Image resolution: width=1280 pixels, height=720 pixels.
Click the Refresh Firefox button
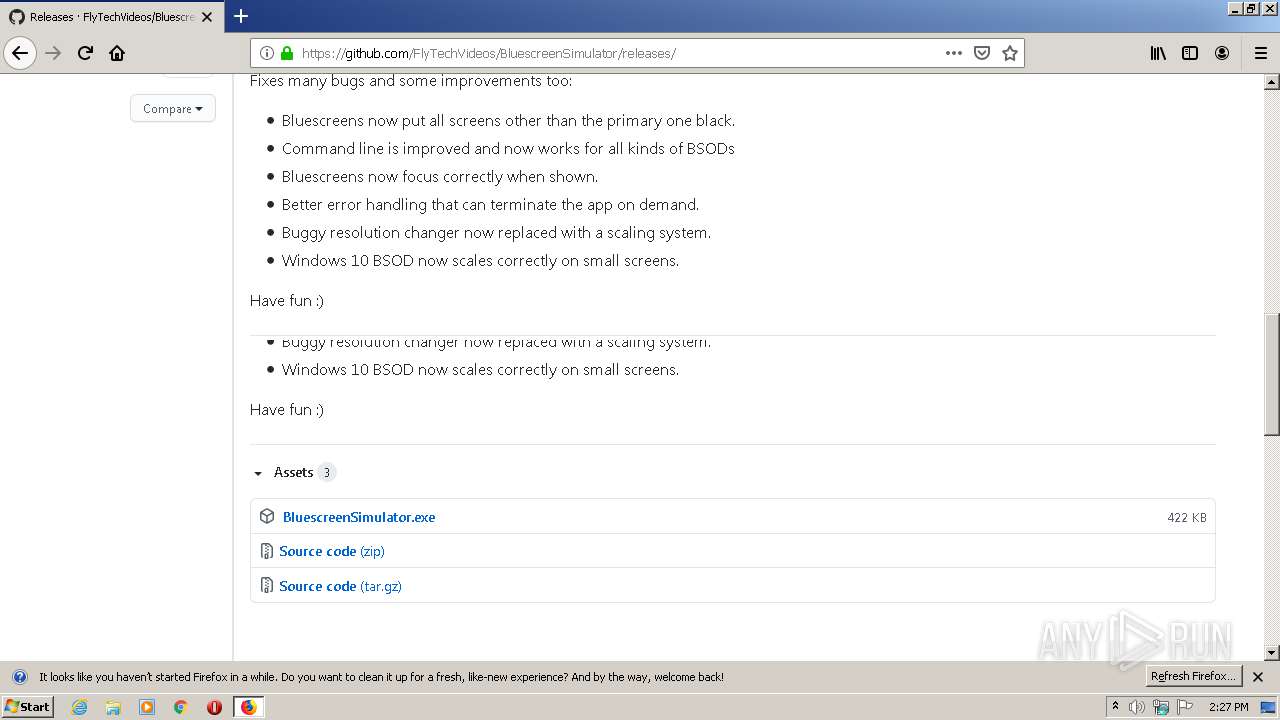point(1193,676)
